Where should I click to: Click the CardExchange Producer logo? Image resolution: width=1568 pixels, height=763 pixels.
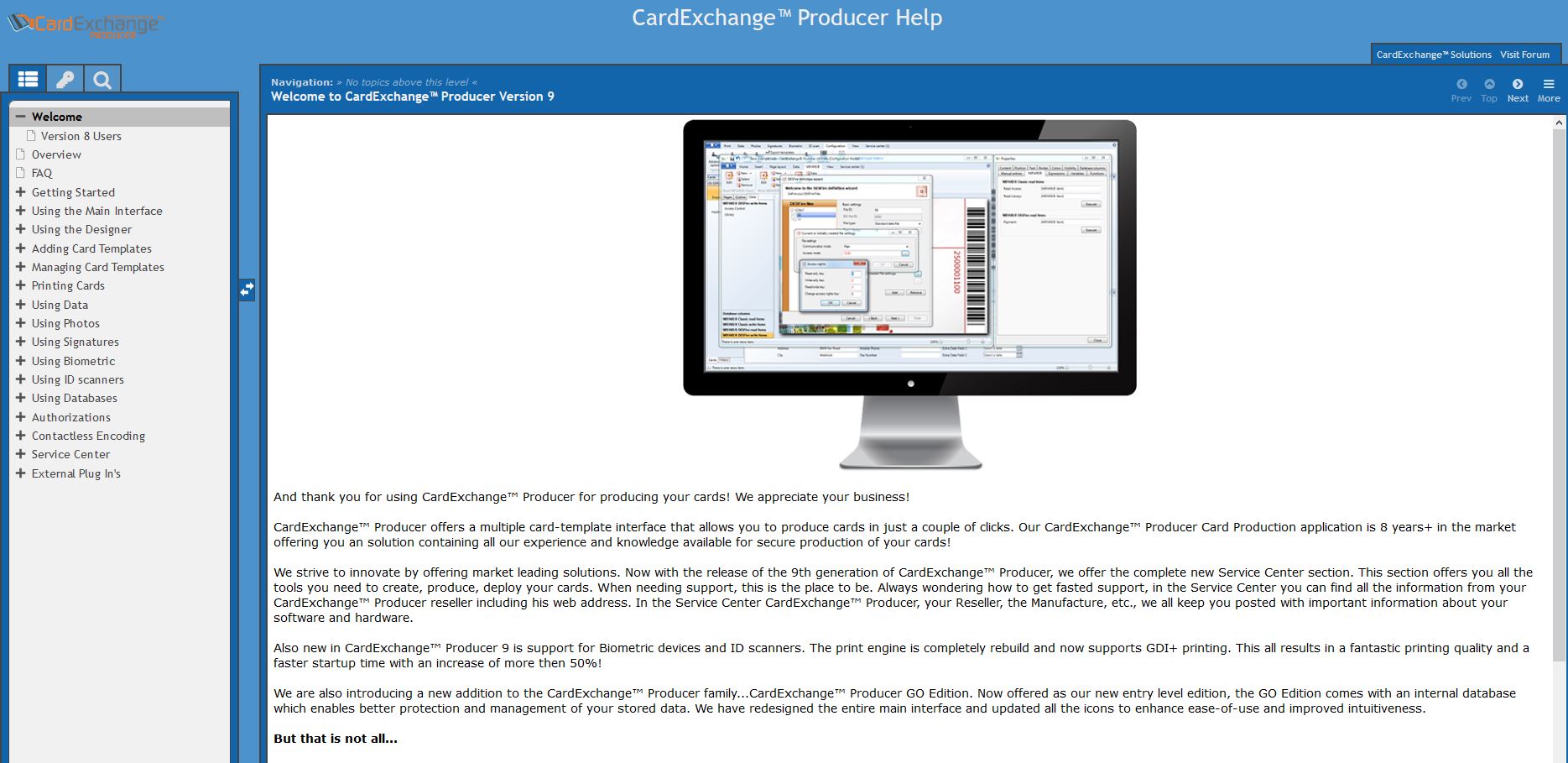[85, 25]
